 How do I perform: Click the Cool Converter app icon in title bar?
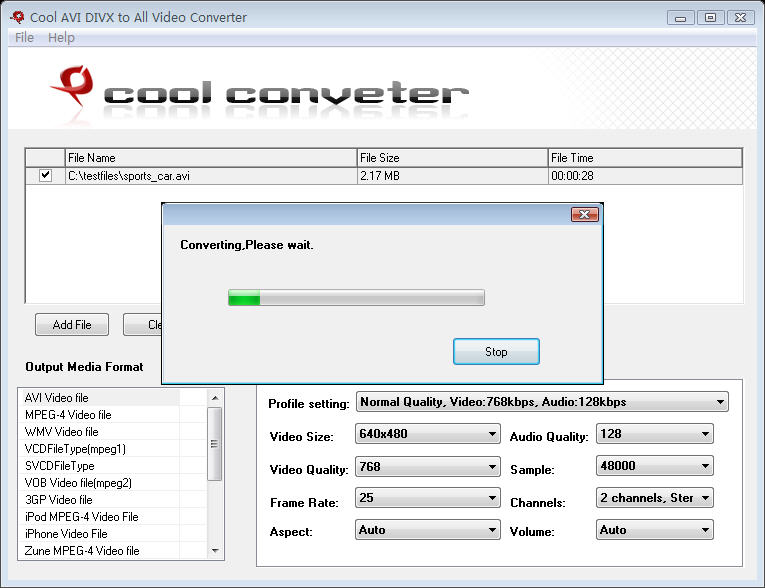click(18, 17)
